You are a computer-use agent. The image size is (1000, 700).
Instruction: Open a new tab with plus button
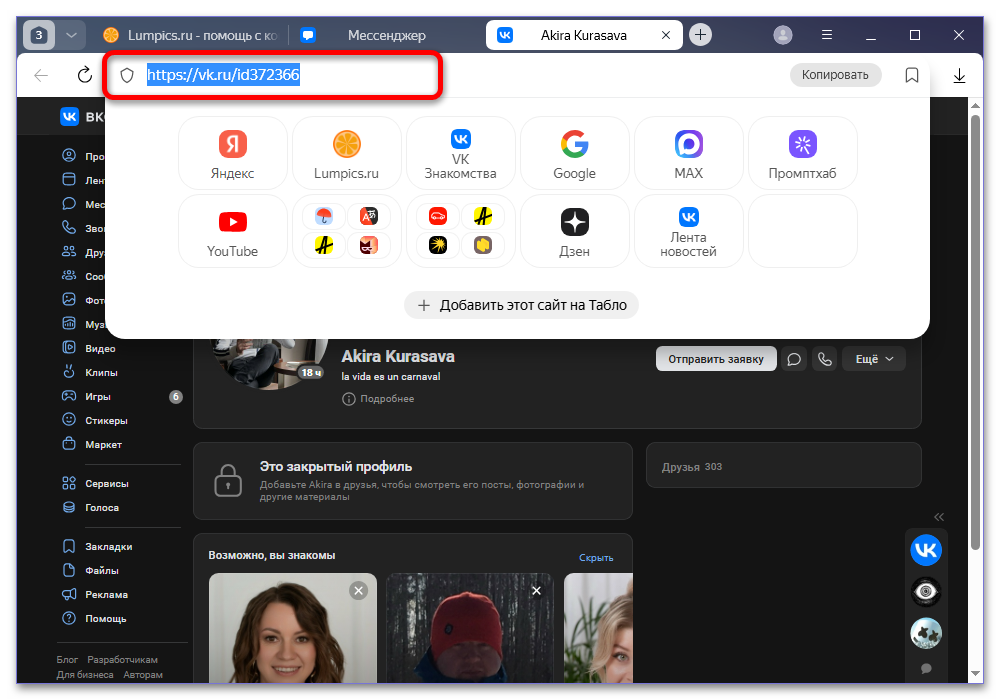pyautogui.click(x=700, y=35)
